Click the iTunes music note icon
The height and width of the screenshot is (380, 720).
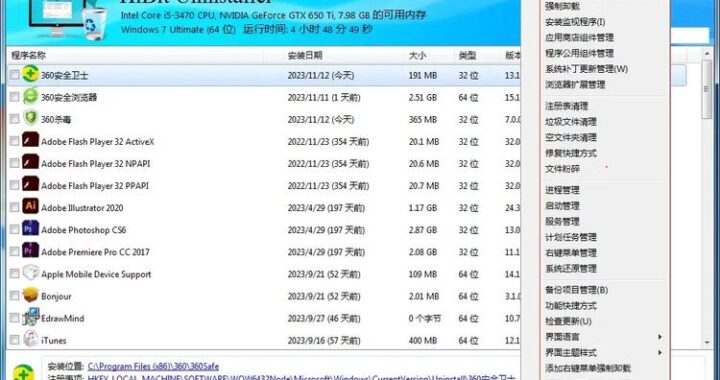tap(30, 339)
